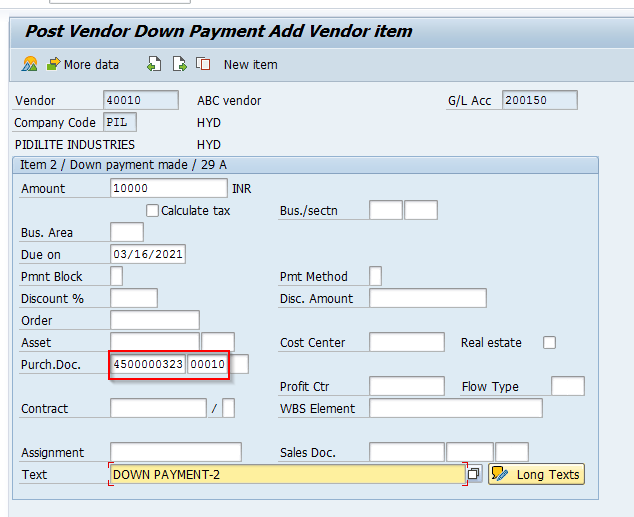Click the next item page icon

[180, 64]
